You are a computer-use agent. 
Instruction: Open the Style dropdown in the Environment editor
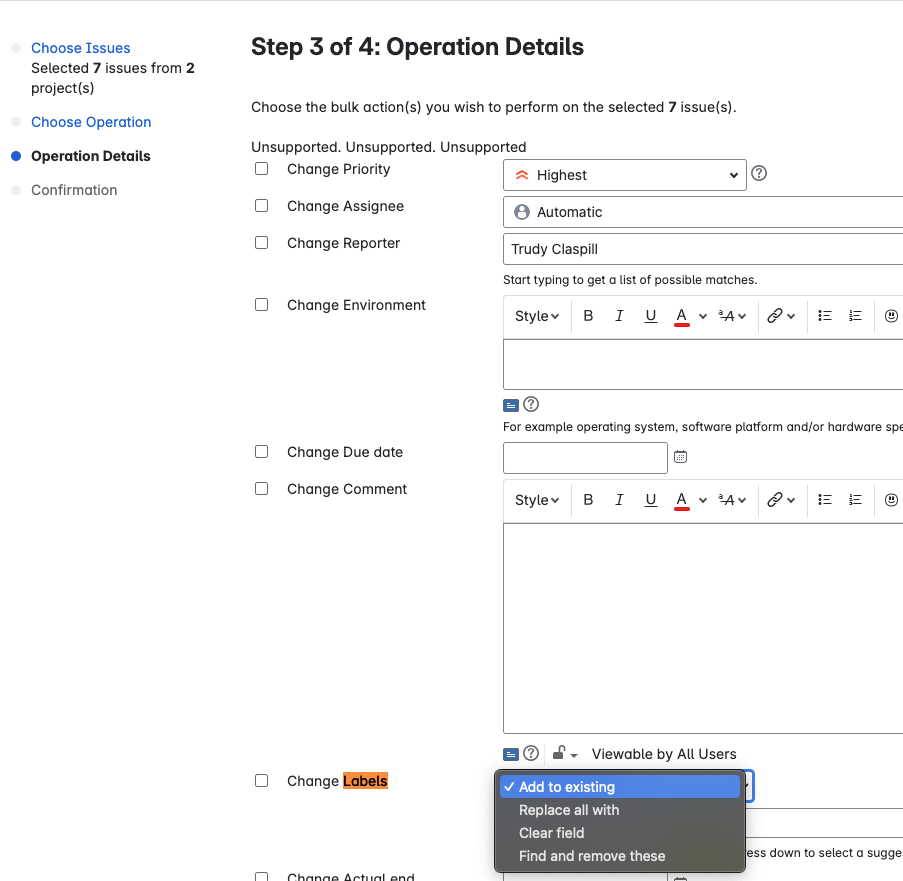536,315
